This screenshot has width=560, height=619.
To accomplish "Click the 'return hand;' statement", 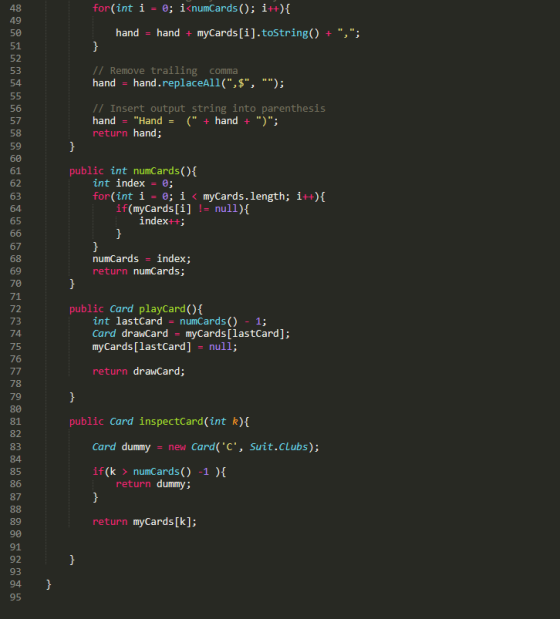I will click(x=127, y=133).
